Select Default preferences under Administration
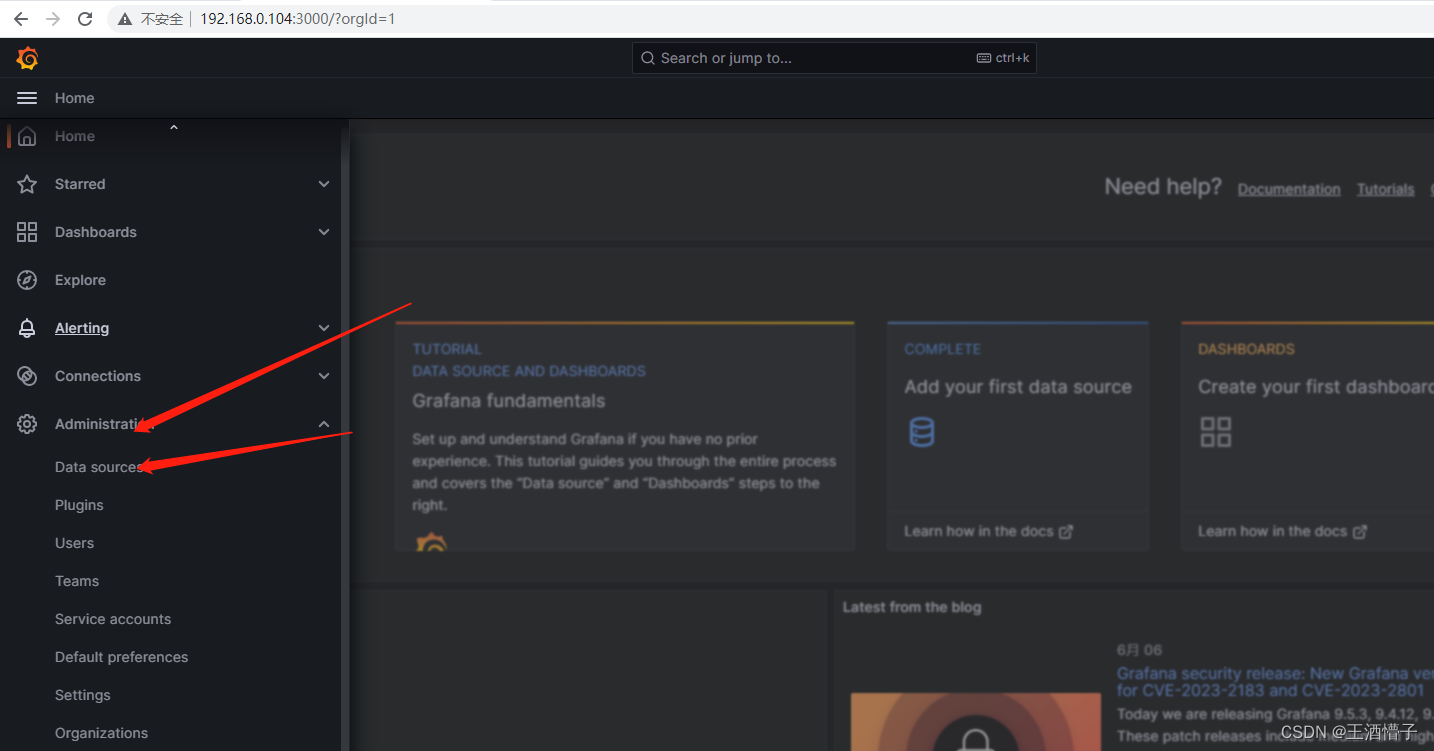Image resolution: width=1434 pixels, height=751 pixels. click(x=121, y=657)
